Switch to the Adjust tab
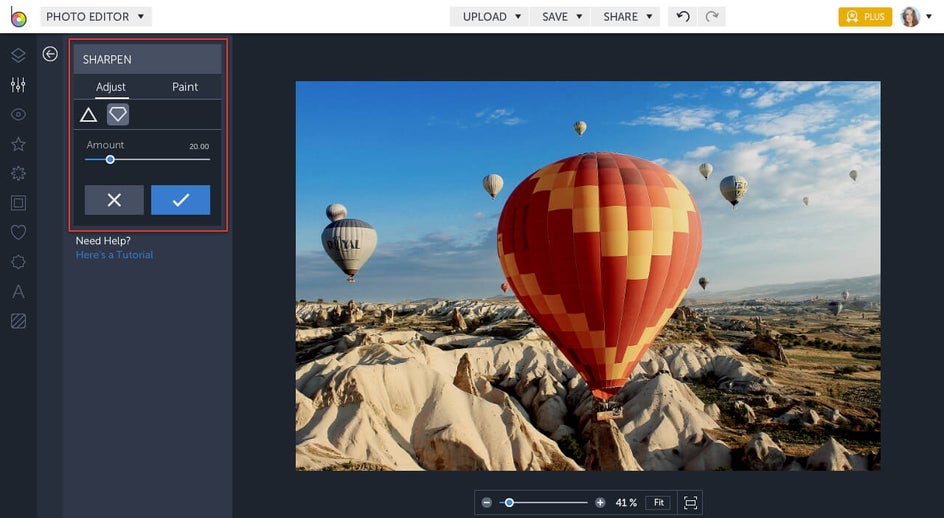This screenshot has width=944, height=518. pyautogui.click(x=111, y=87)
